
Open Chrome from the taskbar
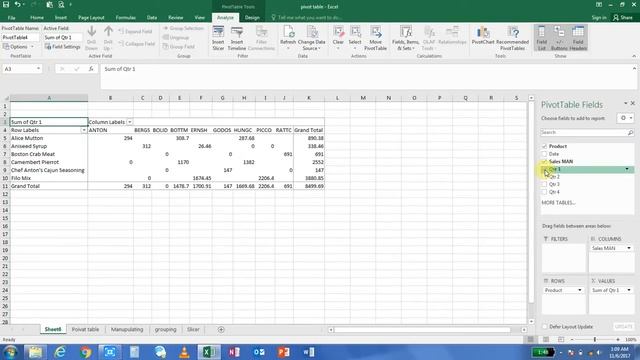(x=85, y=352)
